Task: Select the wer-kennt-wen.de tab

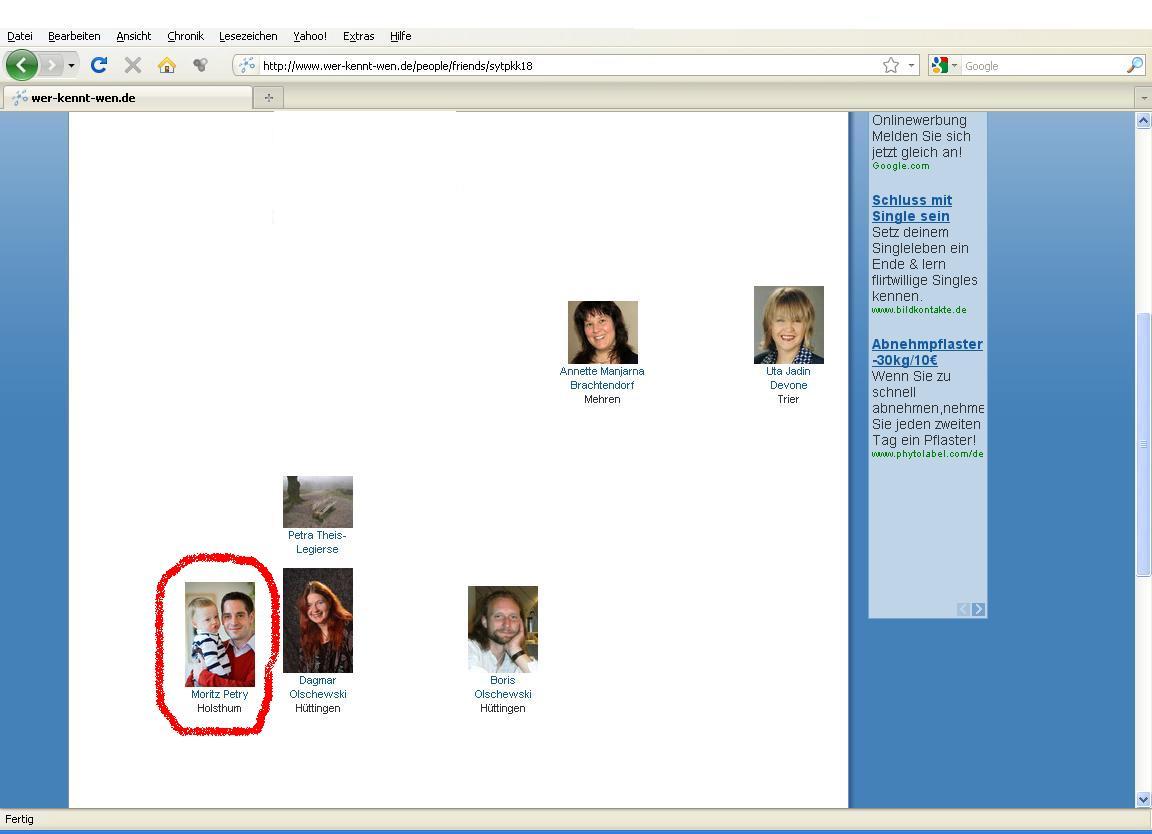Action: click(128, 98)
